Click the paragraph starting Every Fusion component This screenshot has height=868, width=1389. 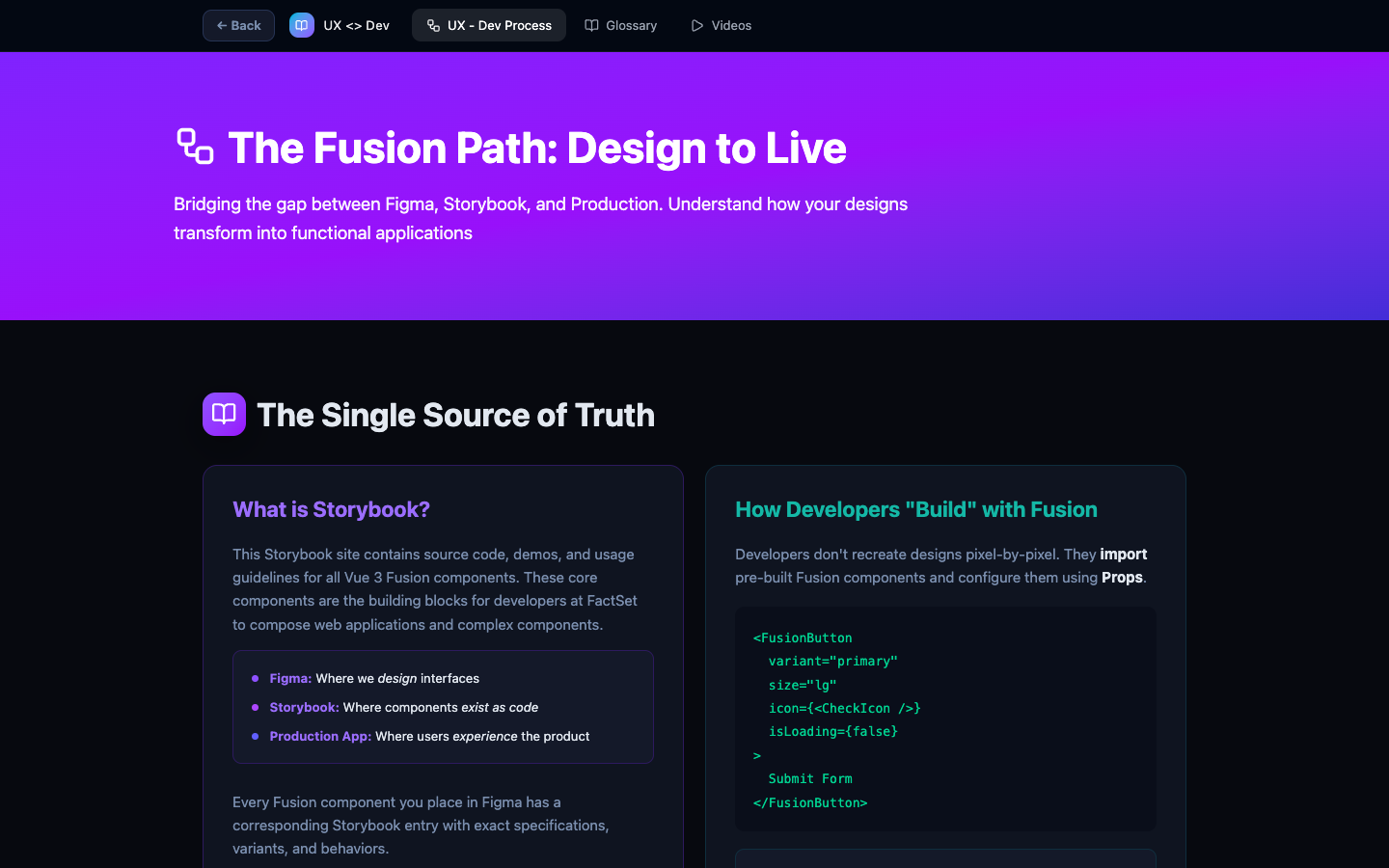pyautogui.click(x=421, y=825)
